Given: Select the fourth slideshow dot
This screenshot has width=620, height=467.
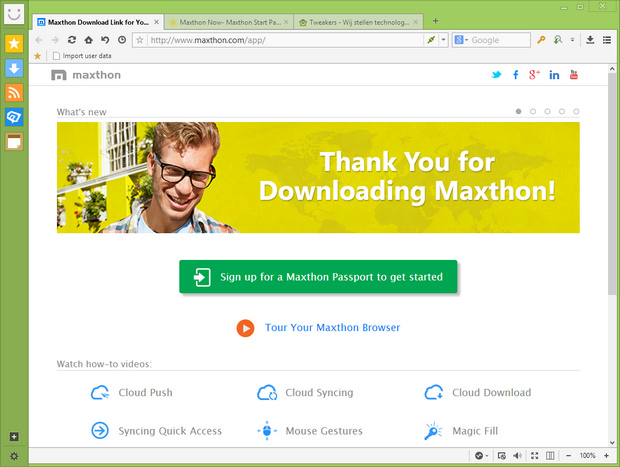Looking at the screenshot, I should (x=562, y=112).
